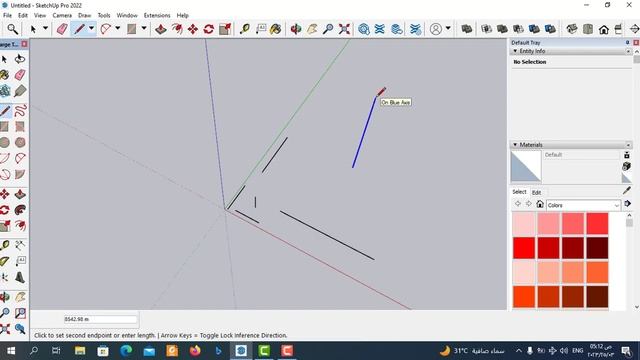Screen dimensions: 640x360
Task: Switch to the home house view icon
Action: (x=603, y=29)
